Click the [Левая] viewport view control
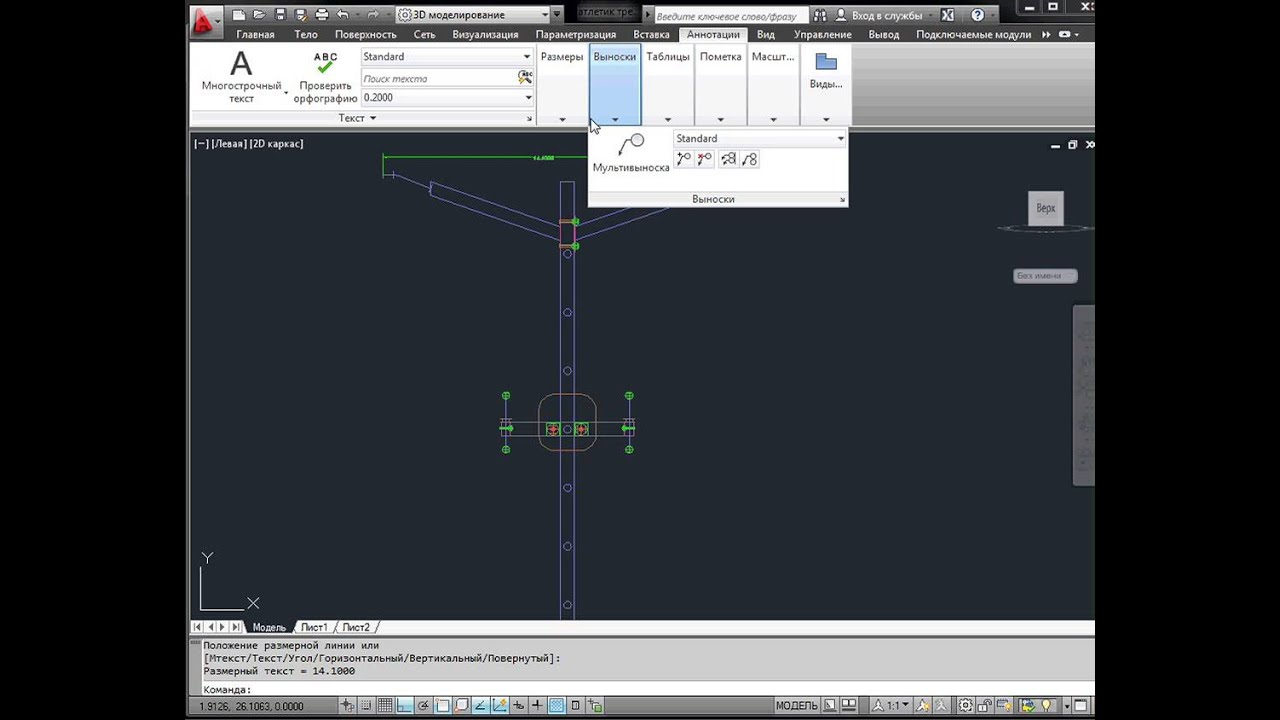The height and width of the screenshot is (720, 1280). click(229, 144)
